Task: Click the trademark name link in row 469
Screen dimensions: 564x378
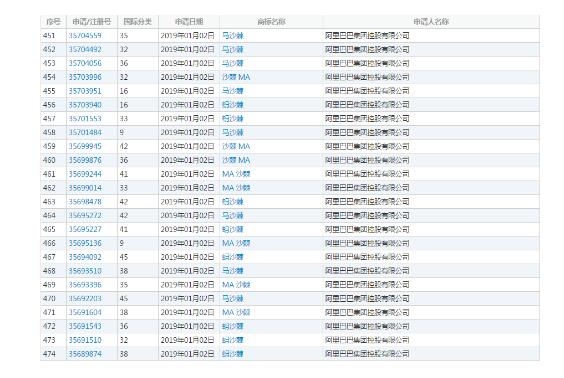Action: [x=236, y=285]
